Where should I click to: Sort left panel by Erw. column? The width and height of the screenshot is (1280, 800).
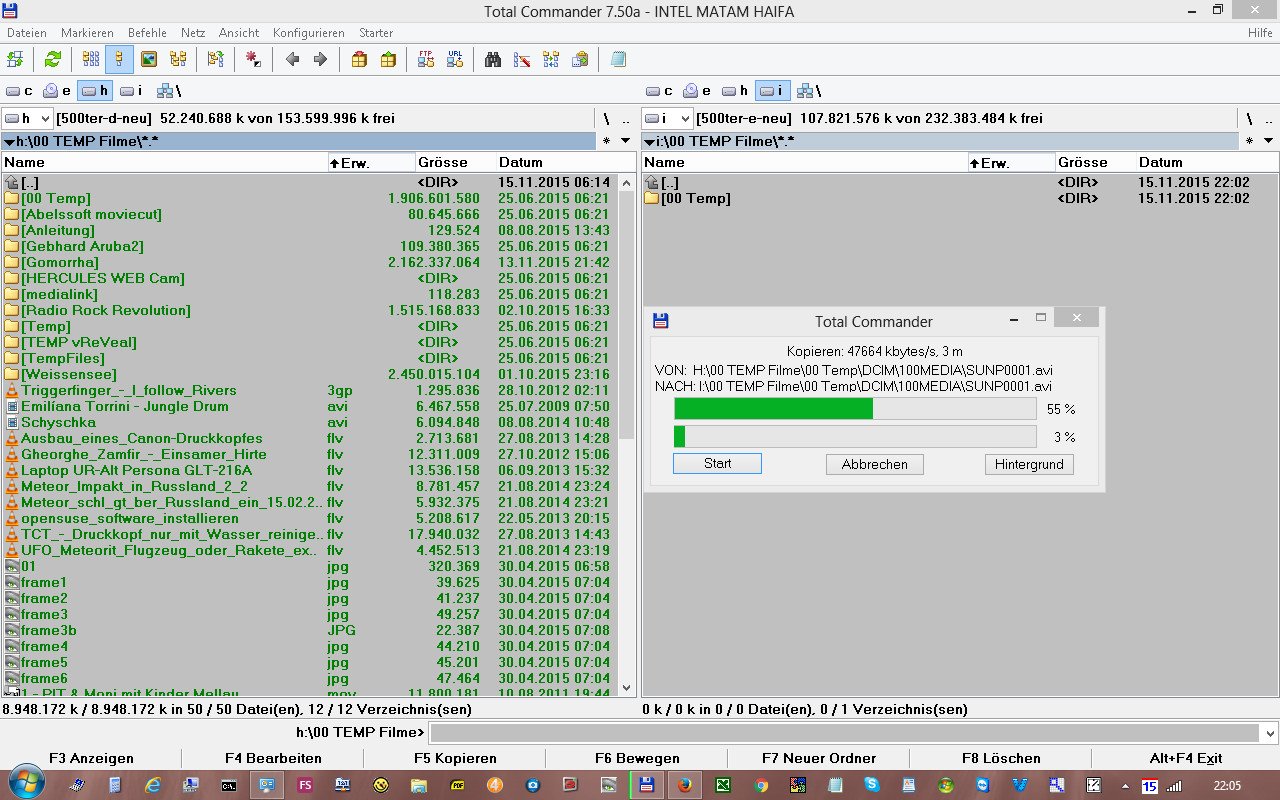(x=371, y=162)
